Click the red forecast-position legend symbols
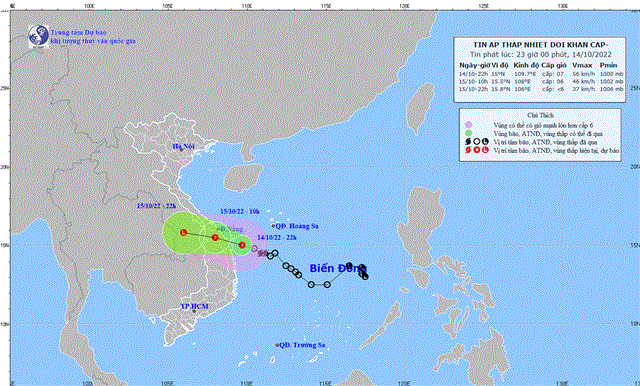Image resolution: width=640 pixels, height=386 pixels. tap(476, 150)
